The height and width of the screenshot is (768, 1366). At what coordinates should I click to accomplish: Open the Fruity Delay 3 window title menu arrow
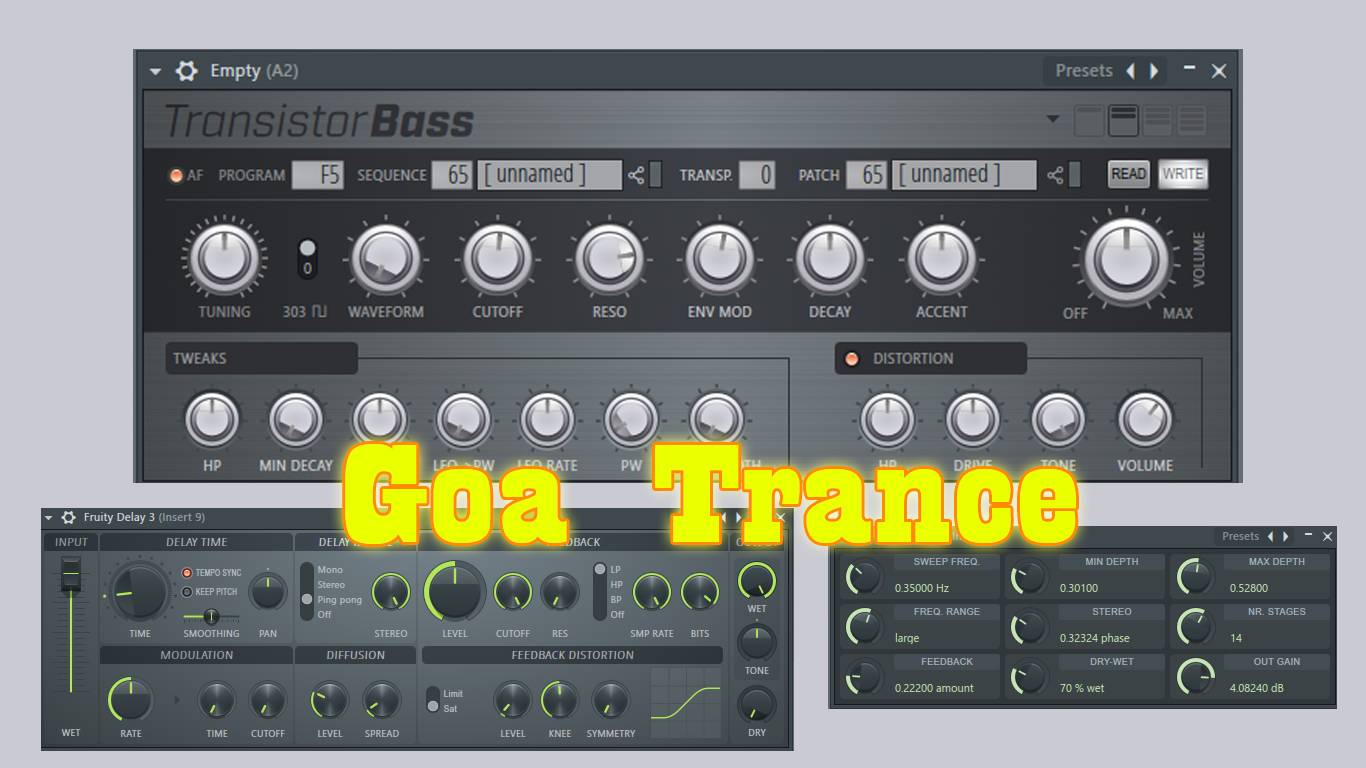point(48,517)
